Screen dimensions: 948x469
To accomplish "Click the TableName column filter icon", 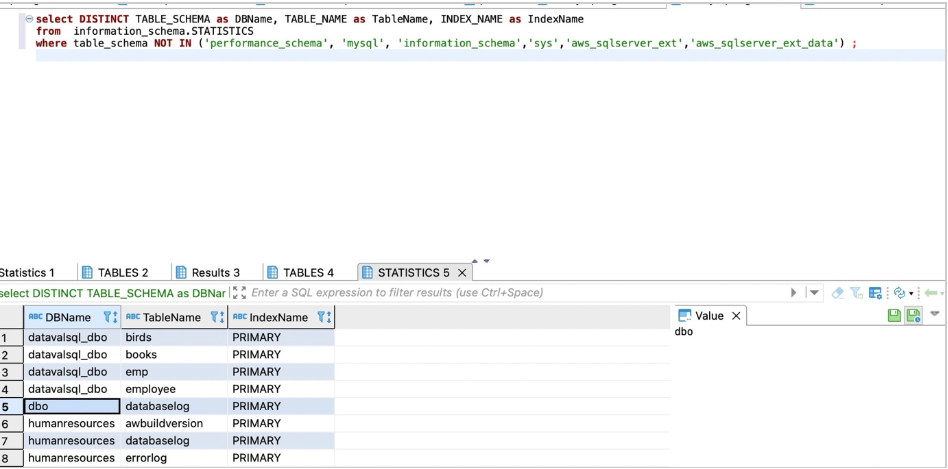I will [217, 317].
